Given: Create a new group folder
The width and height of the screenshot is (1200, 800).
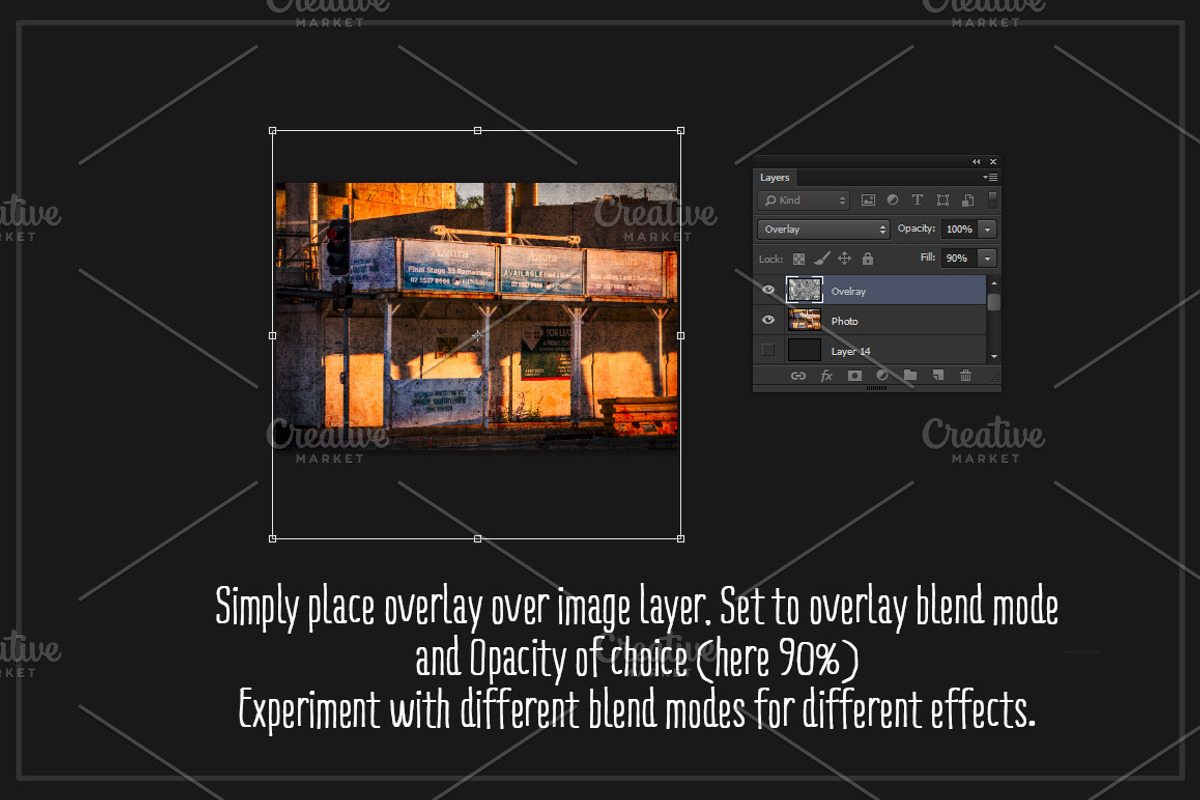Looking at the screenshot, I should (x=910, y=376).
